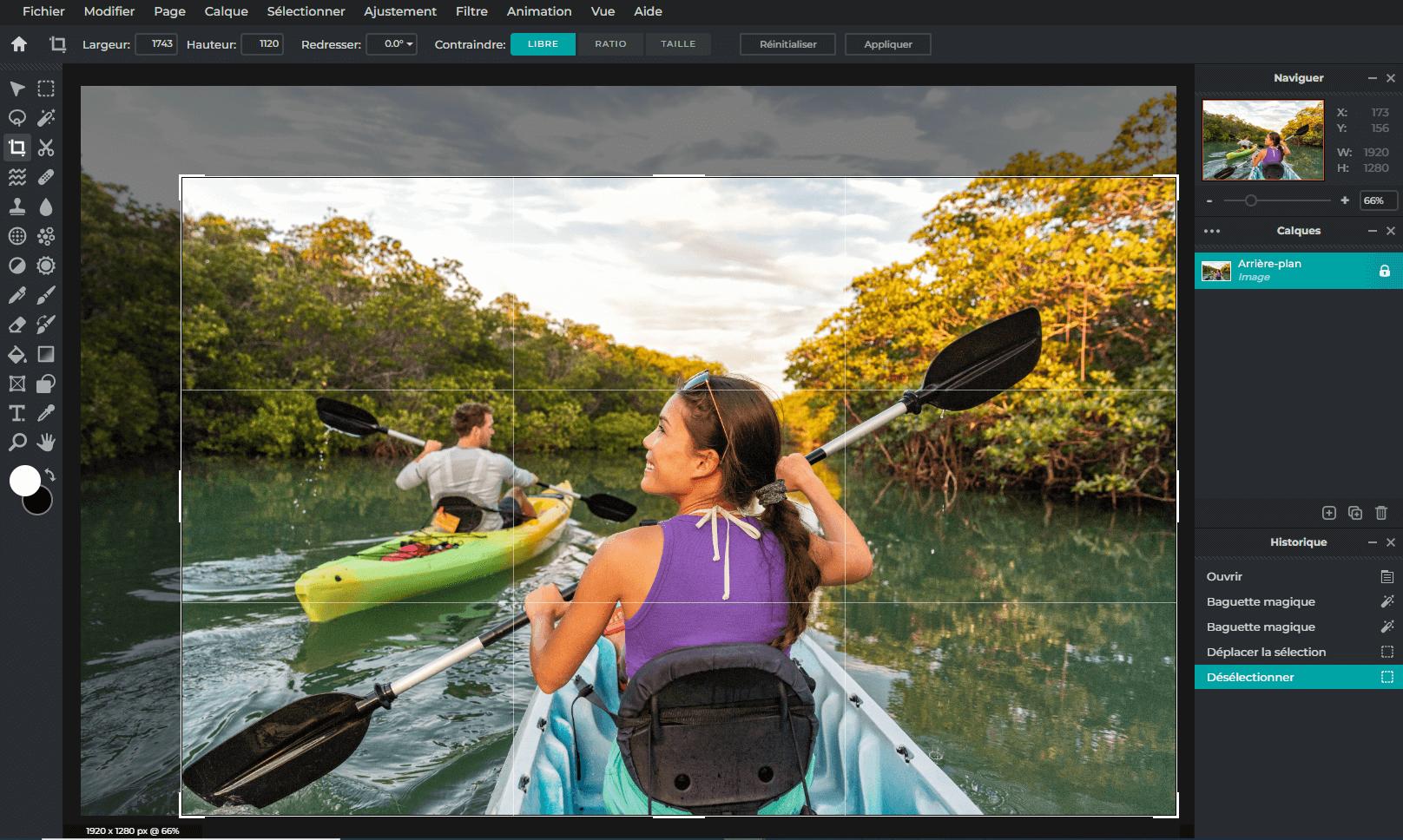Open the Calque menu

(227, 11)
